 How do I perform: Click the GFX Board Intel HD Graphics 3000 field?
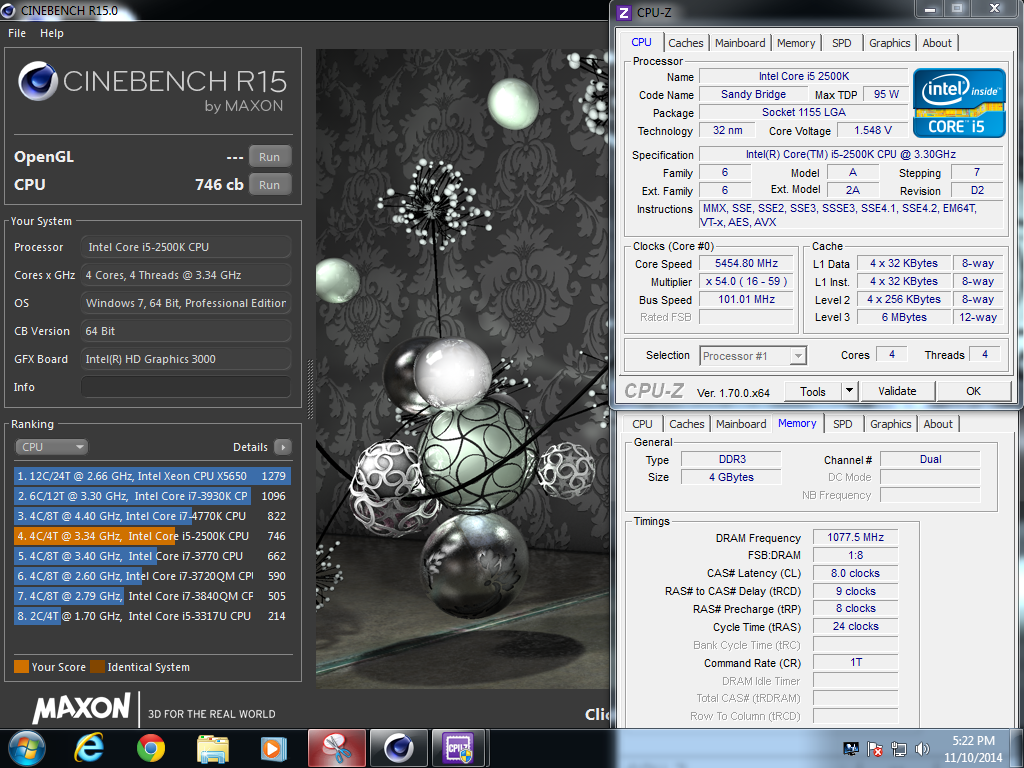click(x=186, y=359)
